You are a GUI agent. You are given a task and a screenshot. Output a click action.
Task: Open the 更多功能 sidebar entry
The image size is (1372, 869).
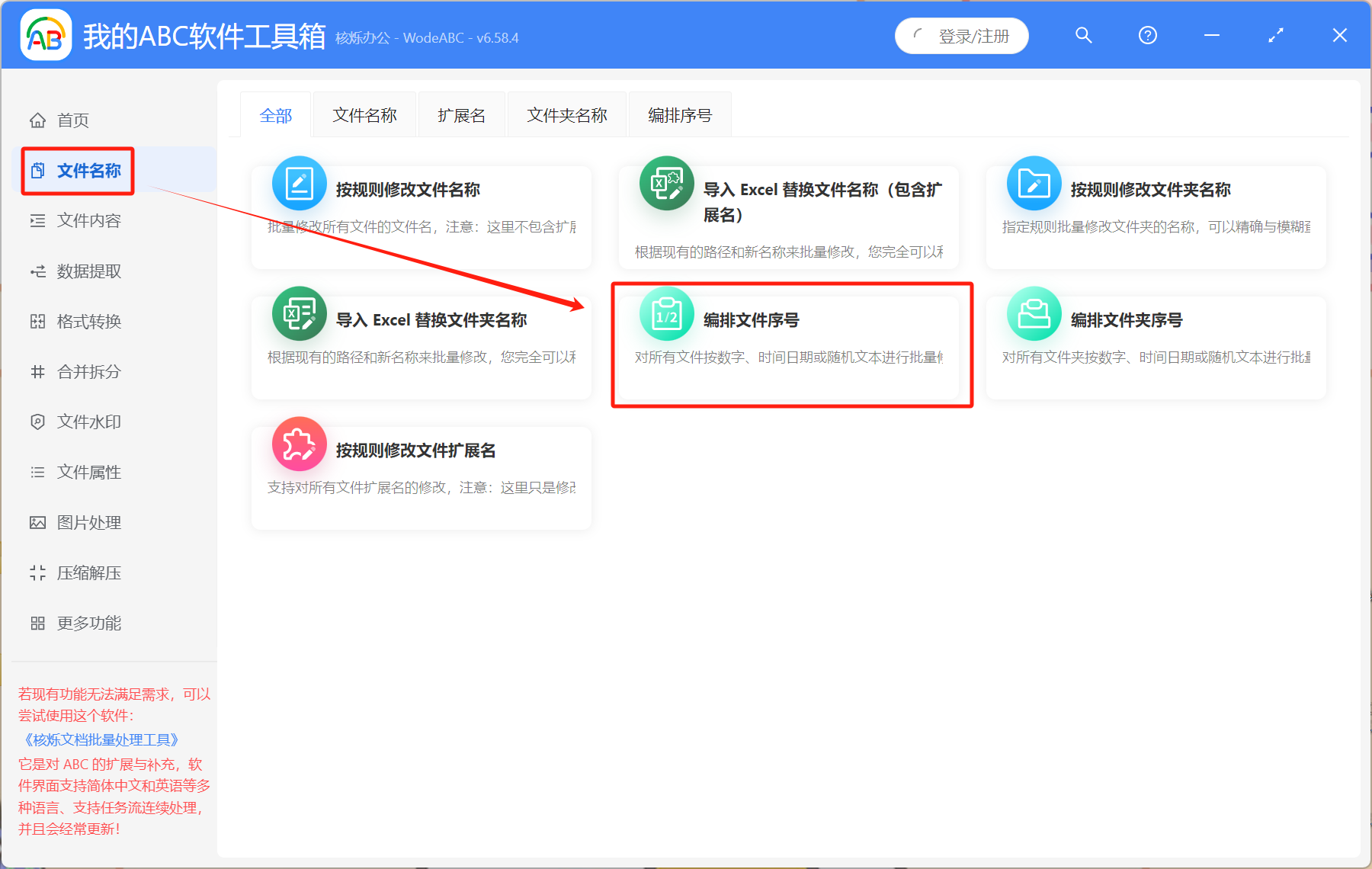[x=88, y=623]
